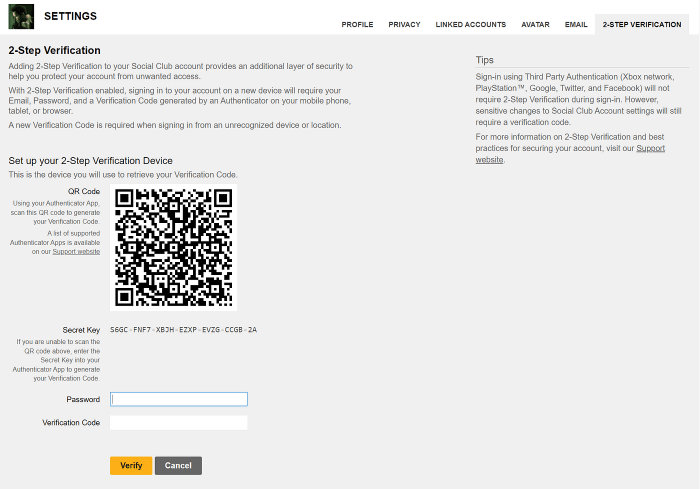Click the Password label
Viewport: 700px width, 489px height.
pos(83,399)
